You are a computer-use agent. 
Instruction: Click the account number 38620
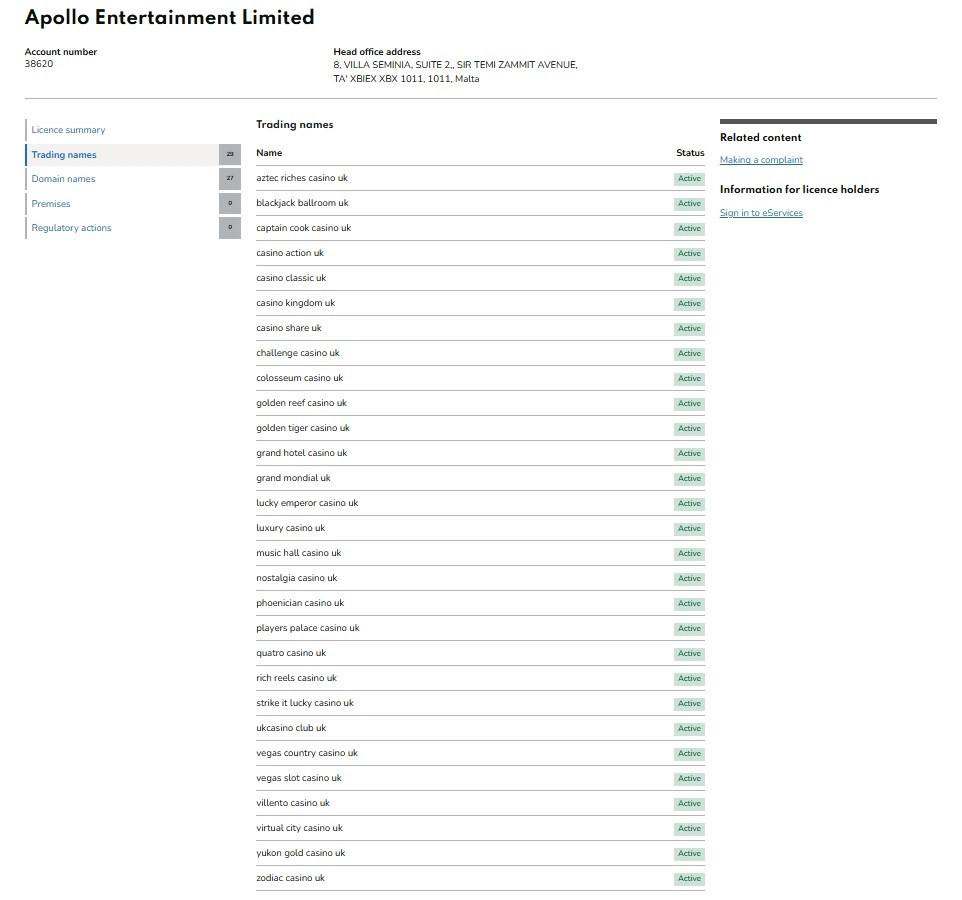(x=39, y=64)
